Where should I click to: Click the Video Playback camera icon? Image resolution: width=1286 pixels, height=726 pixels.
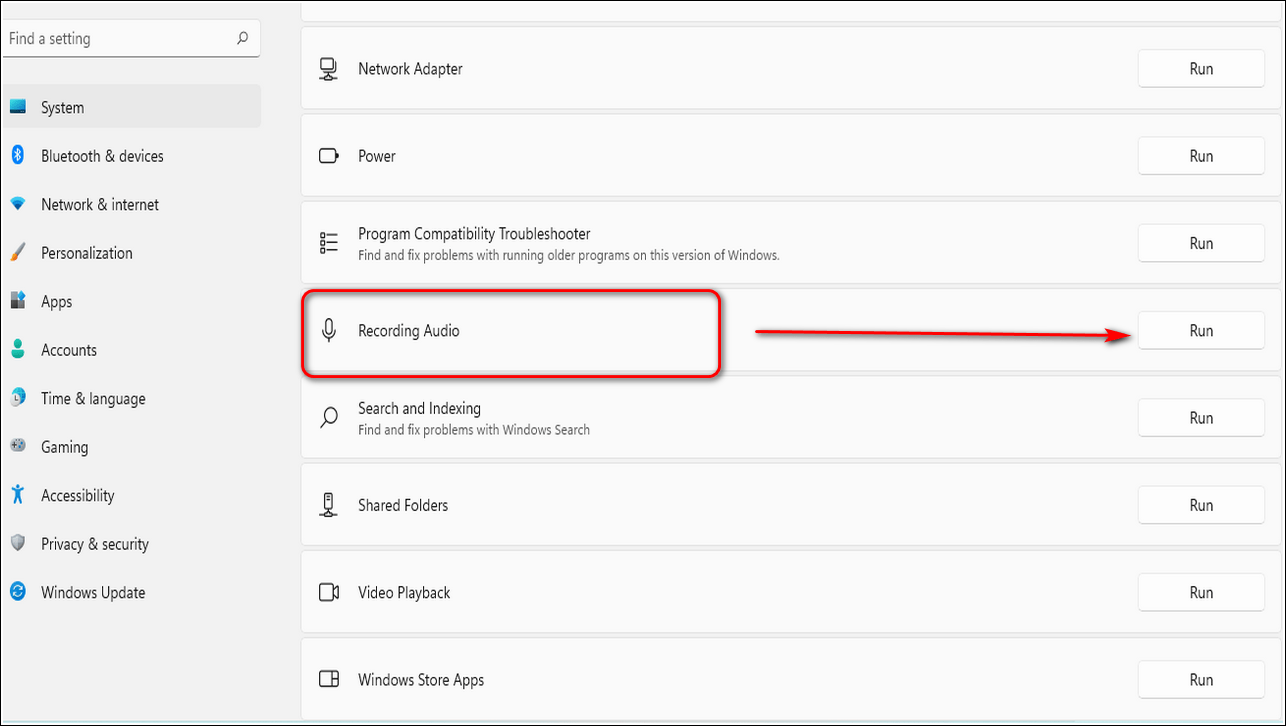click(x=328, y=592)
